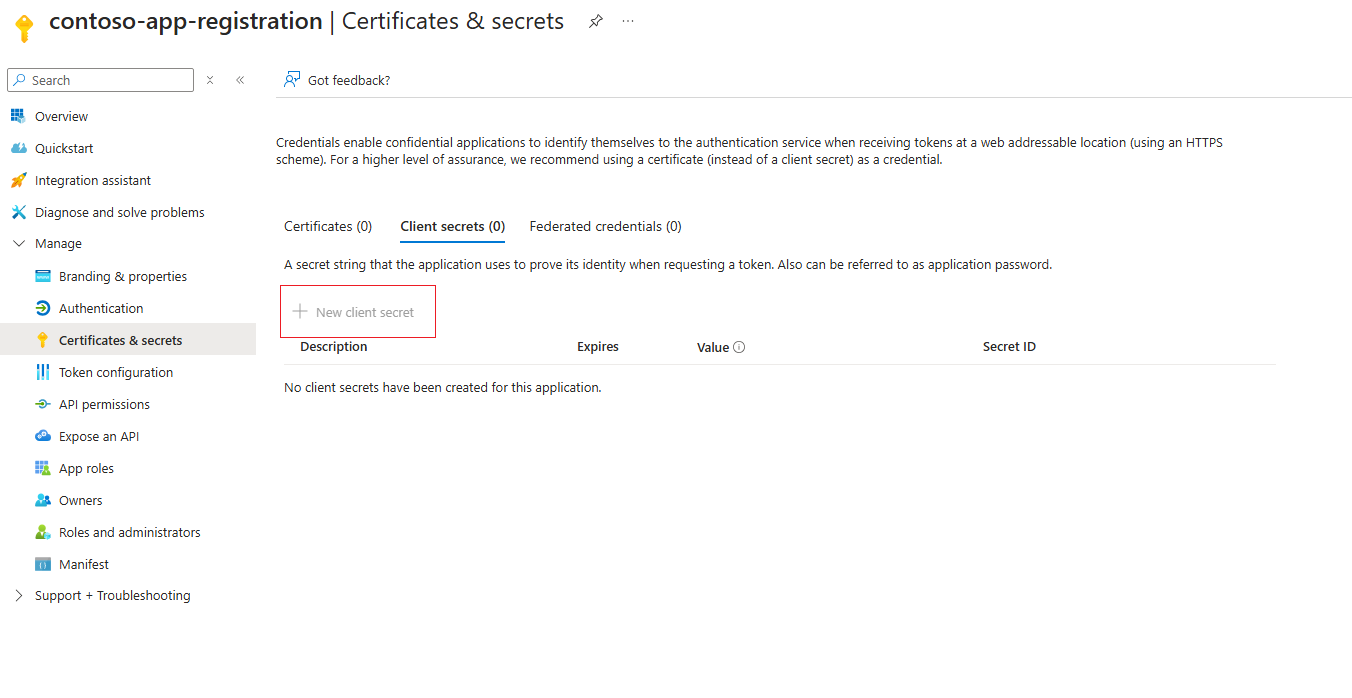
Task: Click the Owners people icon
Action: click(x=42, y=500)
